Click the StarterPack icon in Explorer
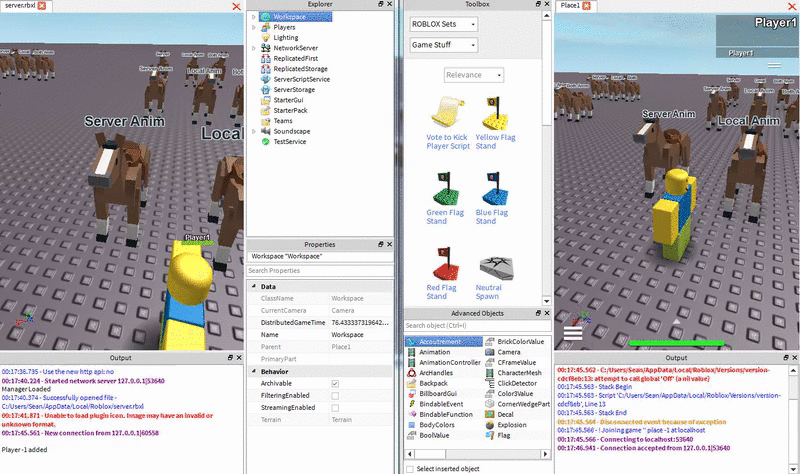The height and width of the screenshot is (474, 800). 265,110
